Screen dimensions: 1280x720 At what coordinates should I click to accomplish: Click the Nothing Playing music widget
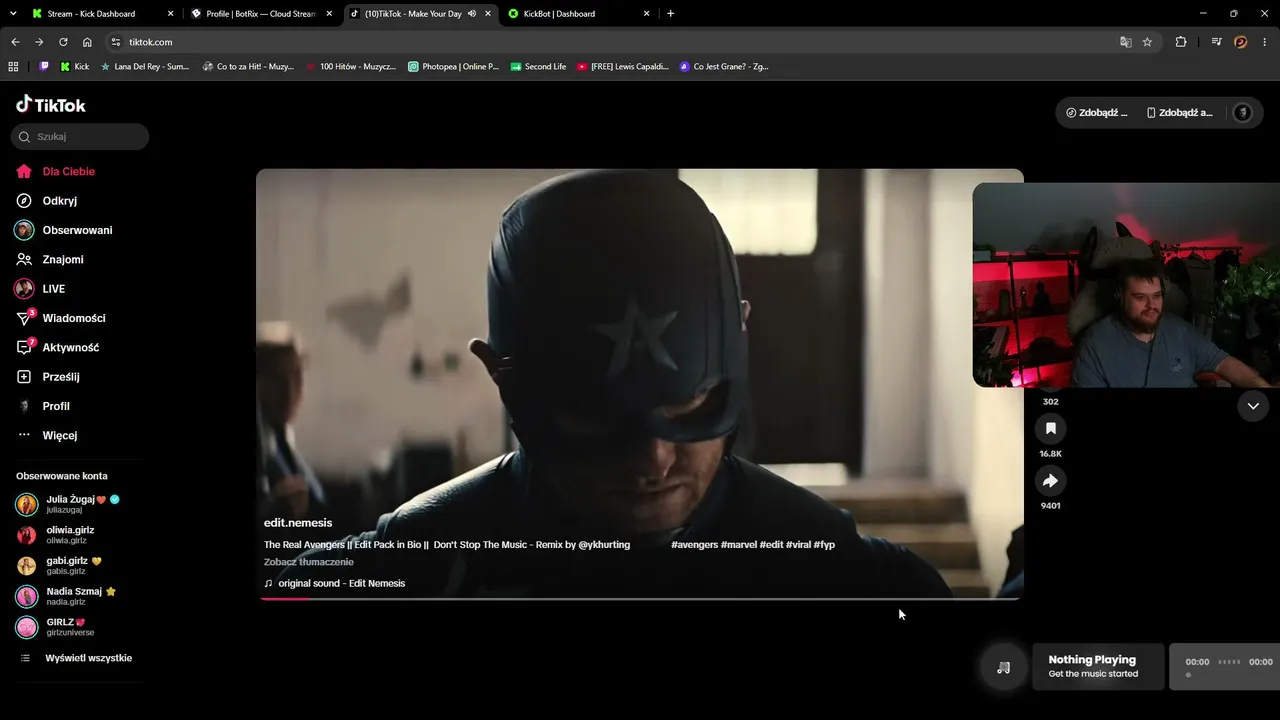(1098, 667)
